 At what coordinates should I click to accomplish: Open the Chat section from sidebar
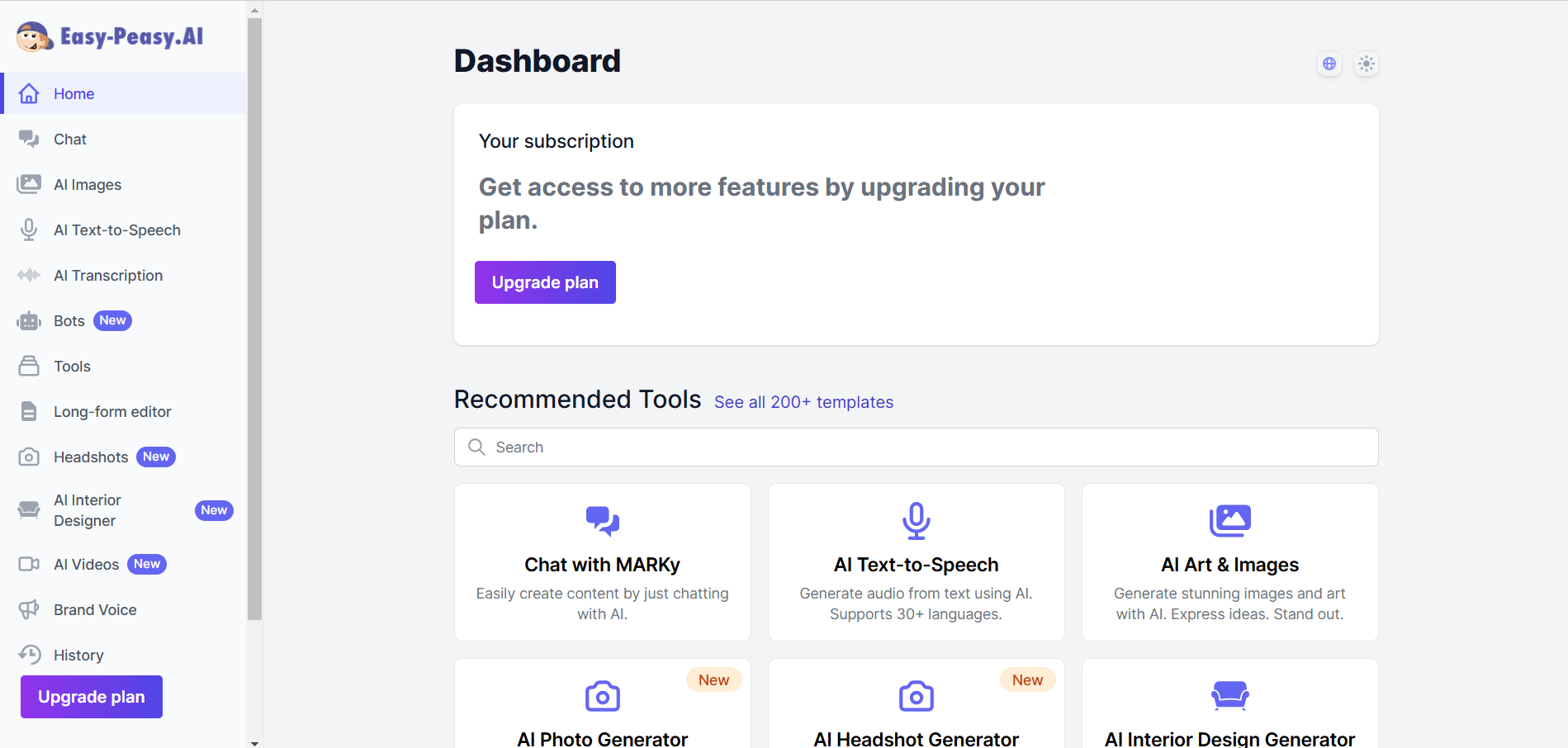pos(69,139)
